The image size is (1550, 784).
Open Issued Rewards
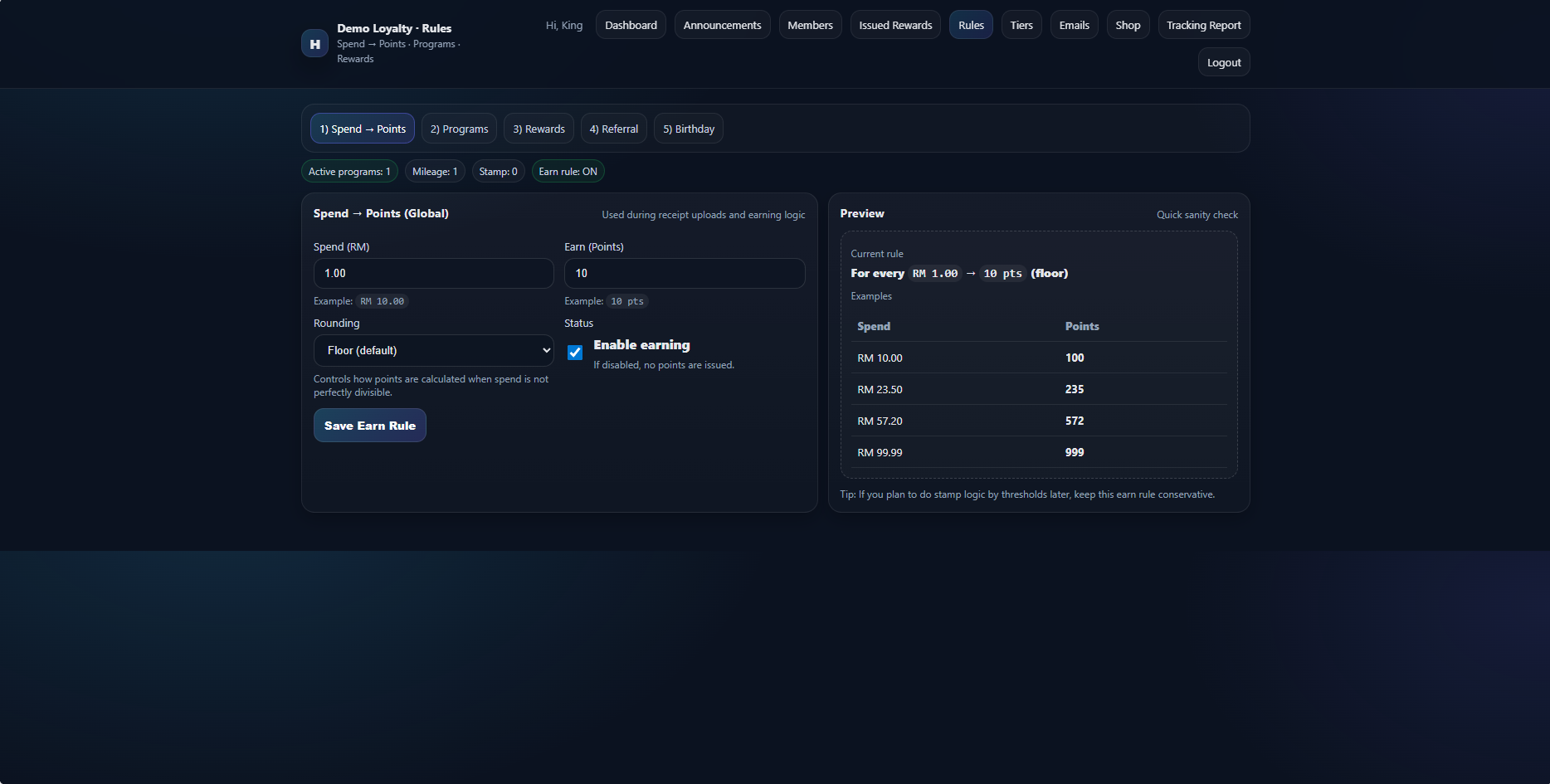(x=895, y=25)
